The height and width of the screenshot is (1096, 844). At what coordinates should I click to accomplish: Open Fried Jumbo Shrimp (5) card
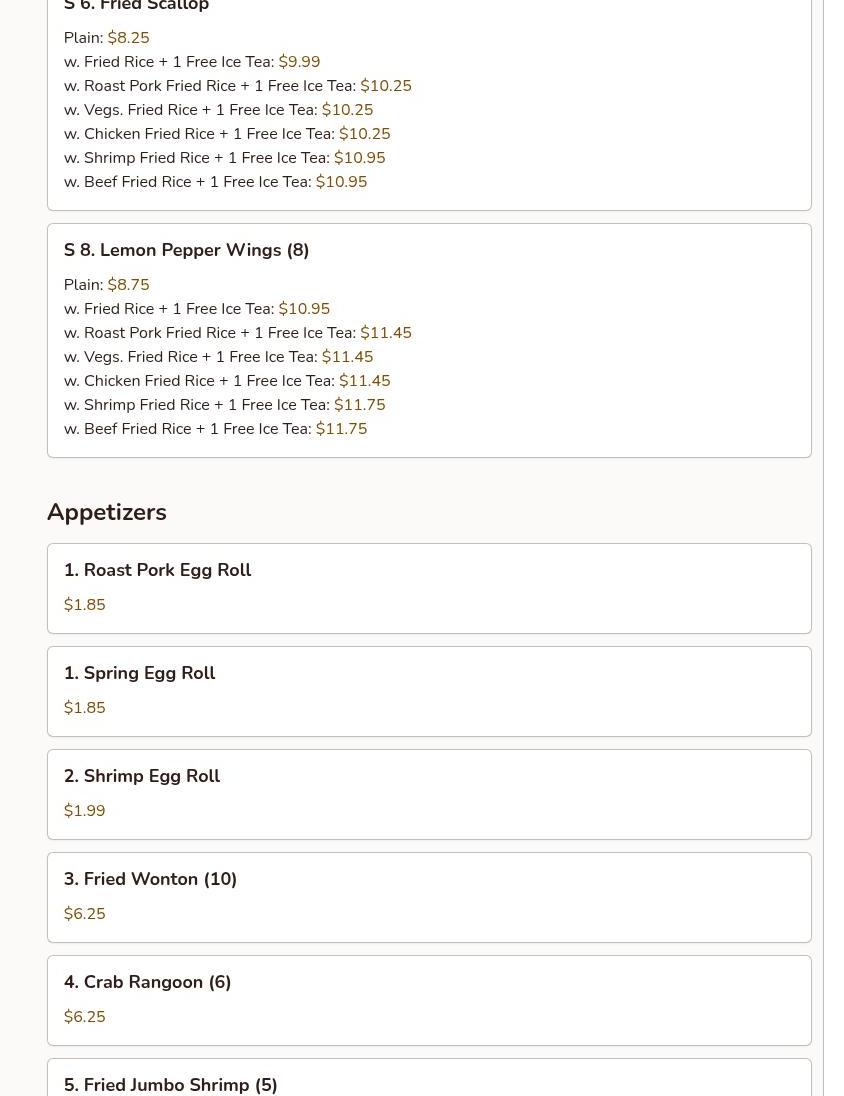coord(429,1077)
